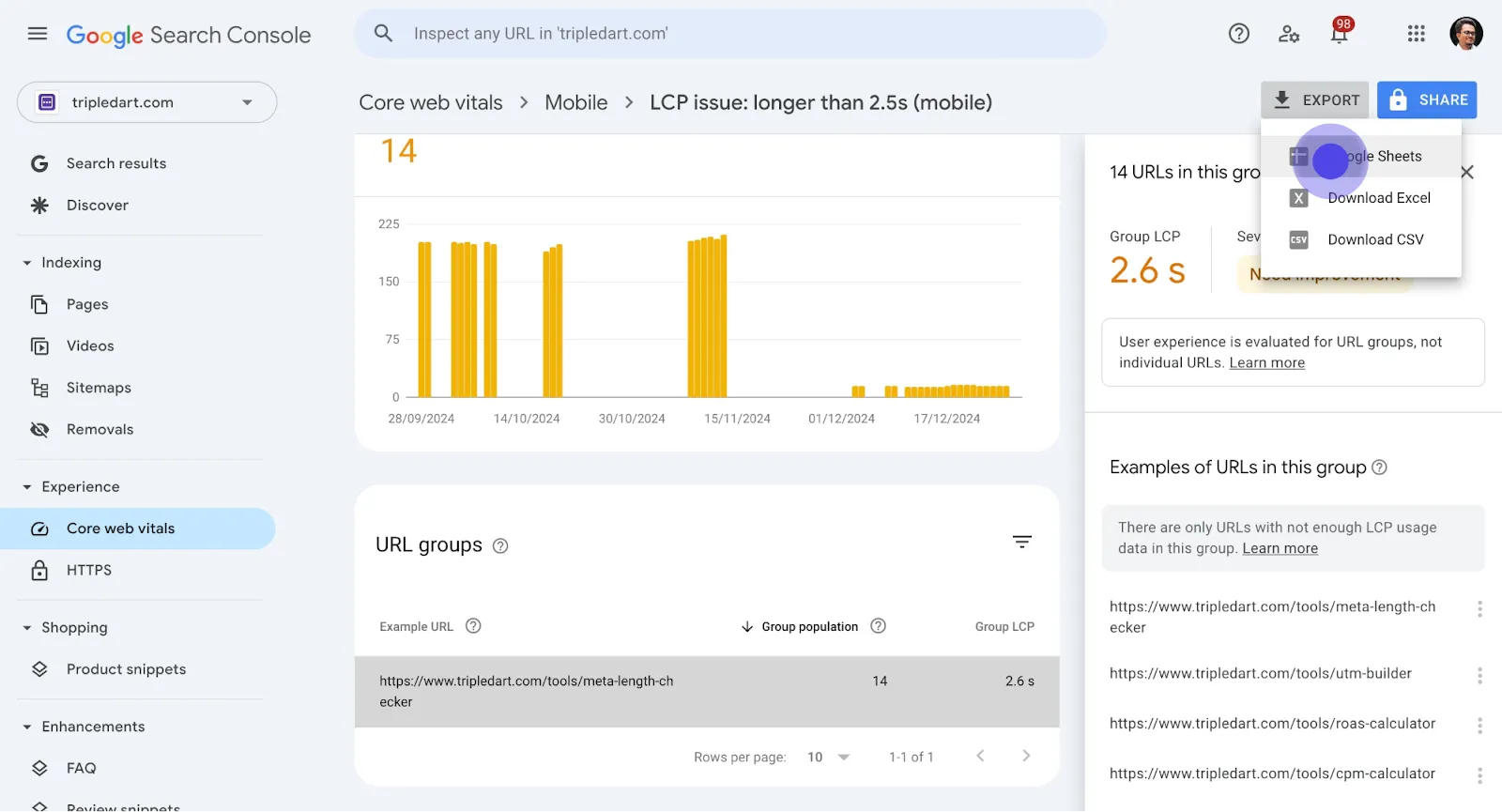
Task: Click the 15/11/2024 bar cluster in chart
Action: (708, 316)
